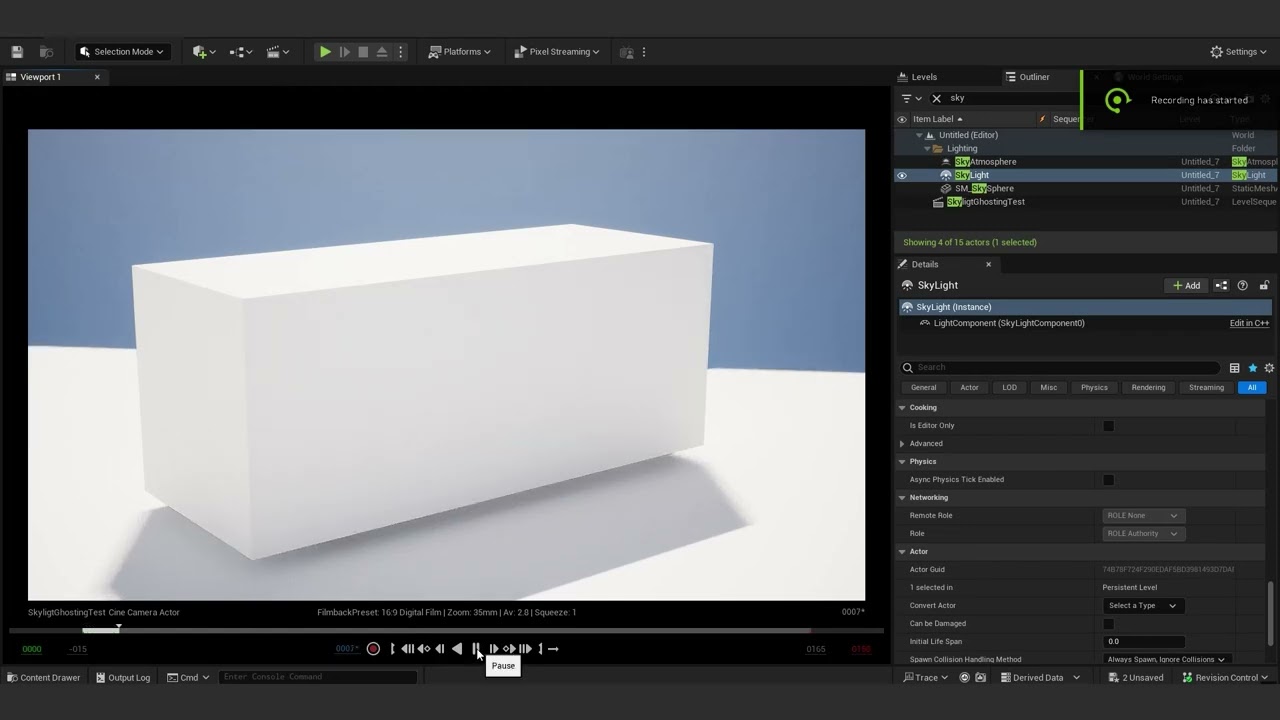Click the skip frame play button
Image resolution: width=1280 pixels, height=720 pixels.
(x=344, y=52)
